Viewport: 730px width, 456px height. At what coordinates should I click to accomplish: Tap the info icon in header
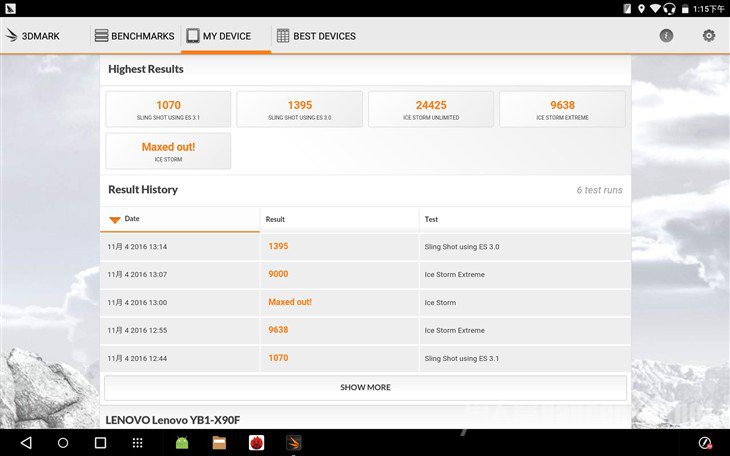tap(666, 35)
